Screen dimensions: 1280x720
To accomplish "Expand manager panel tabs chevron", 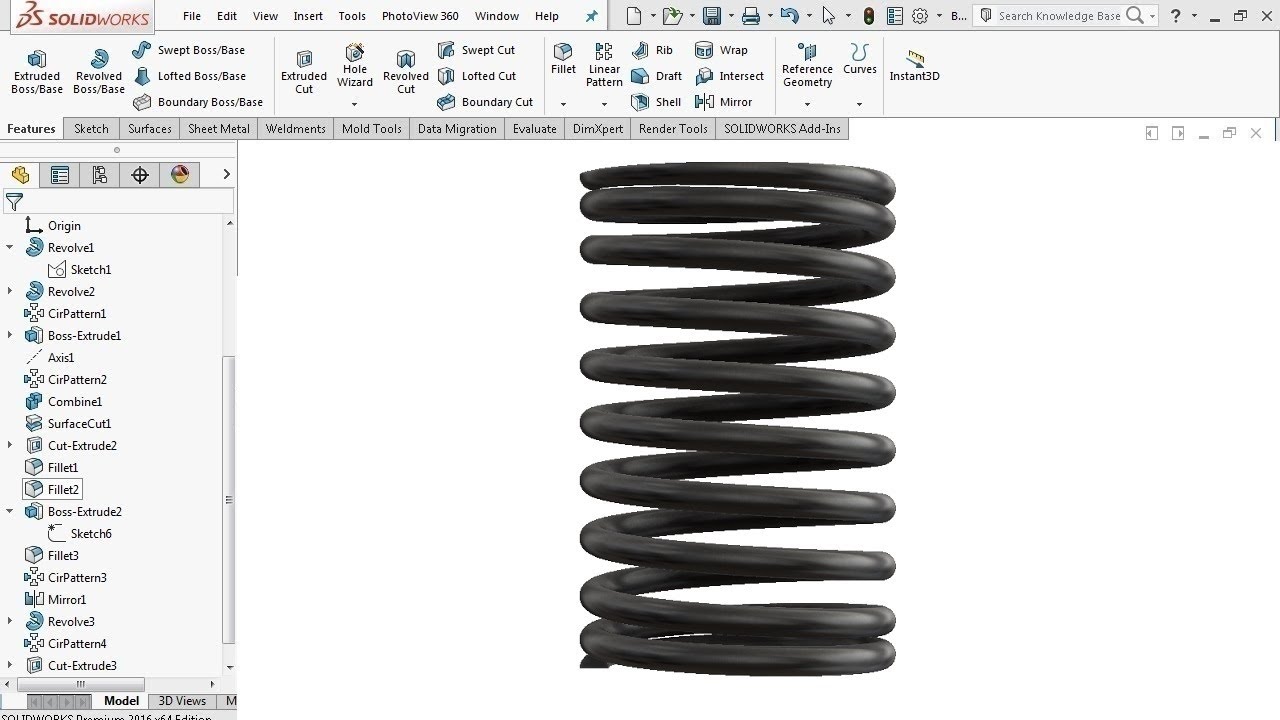I will coord(226,174).
